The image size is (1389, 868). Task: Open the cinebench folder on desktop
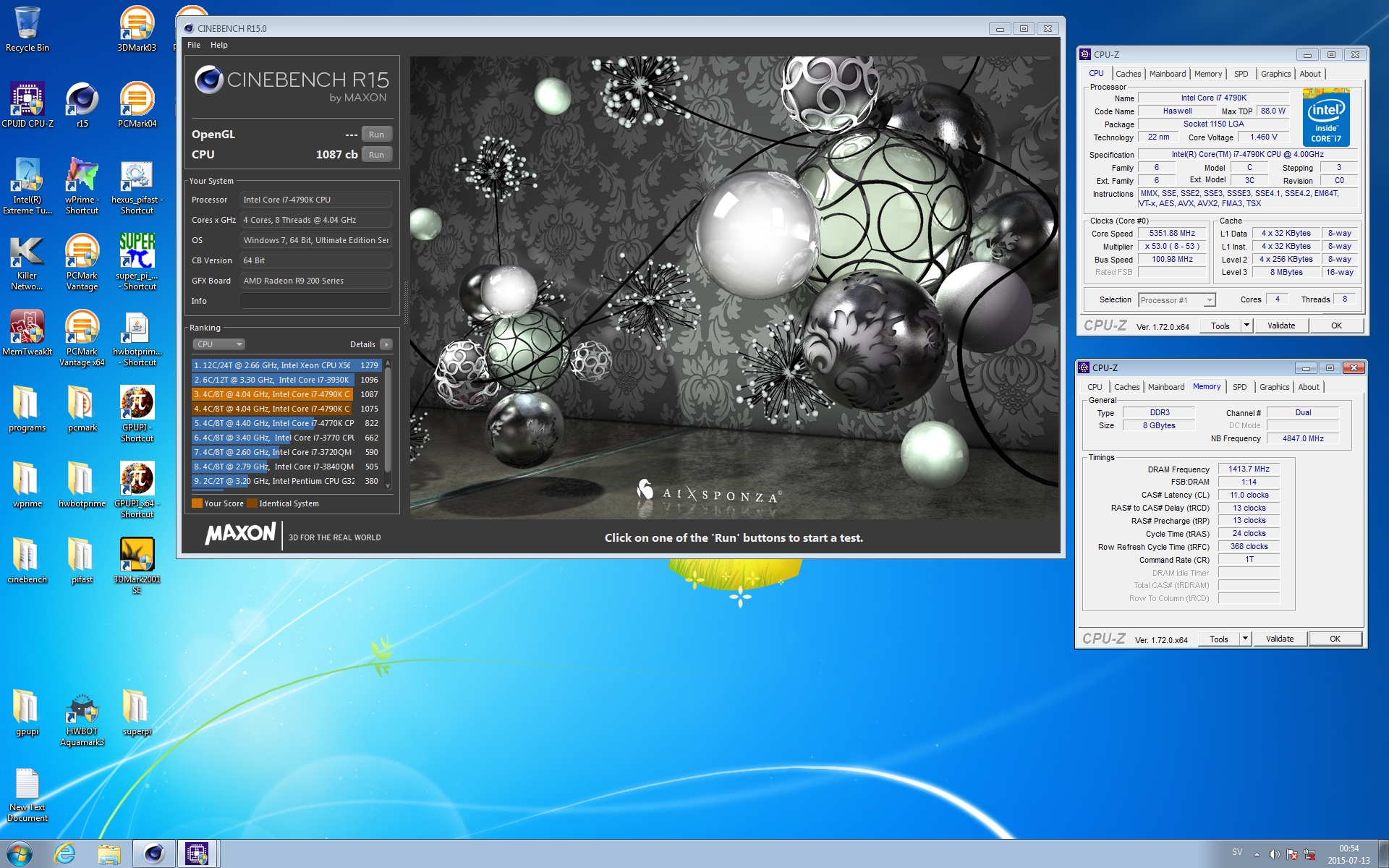pos(27,561)
